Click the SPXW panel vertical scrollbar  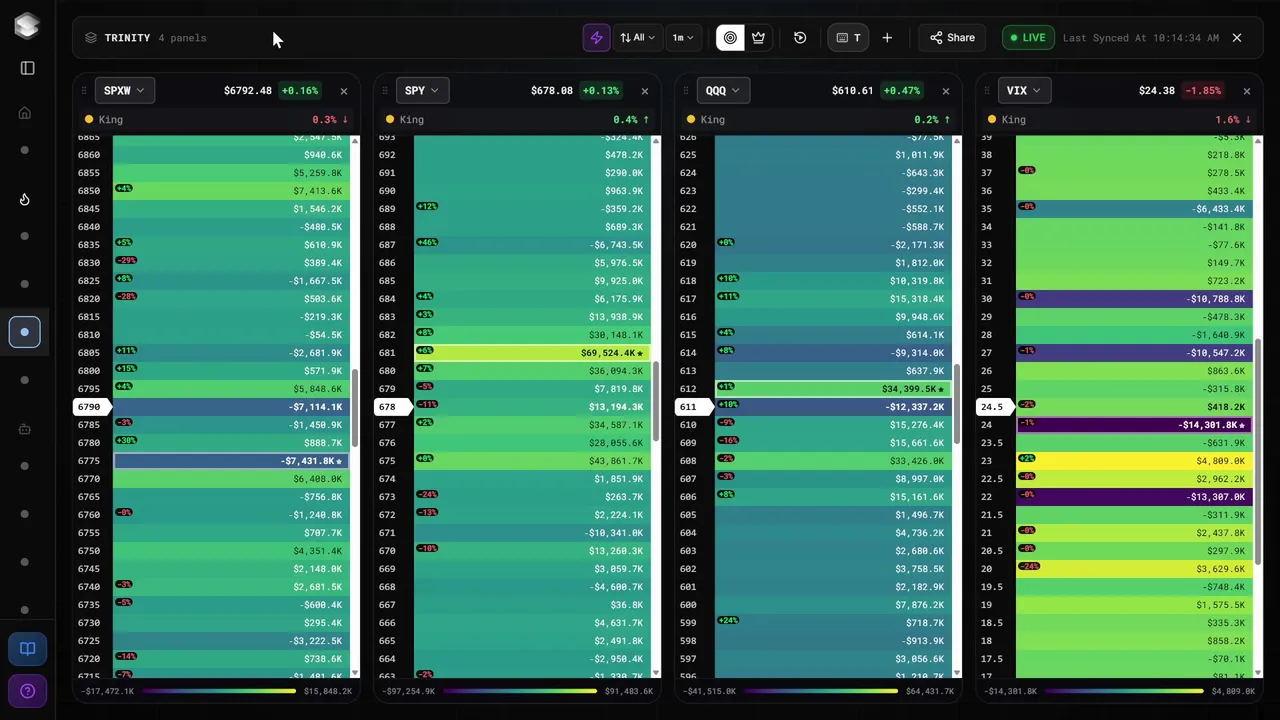click(x=355, y=408)
